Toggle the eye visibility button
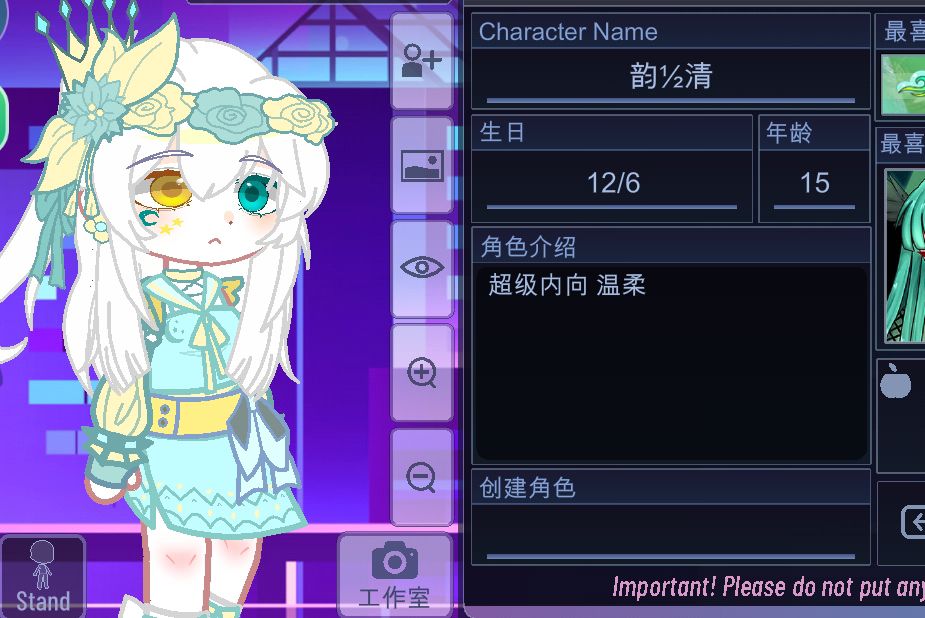Image resolution: width=925 pixels, height=618 pixels. click(x=422, y=268)
